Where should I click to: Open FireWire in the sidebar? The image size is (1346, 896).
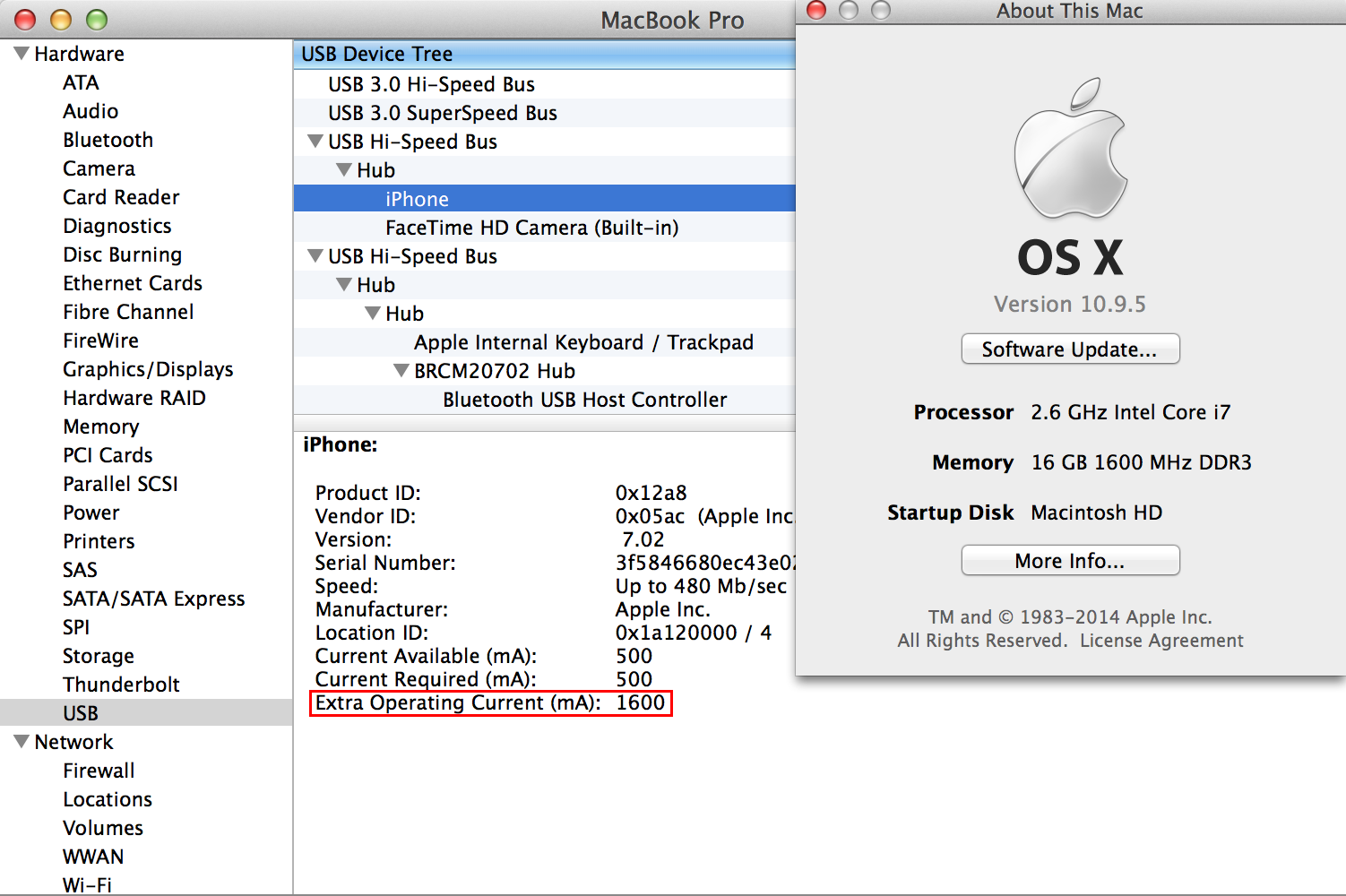coord(100,340)
